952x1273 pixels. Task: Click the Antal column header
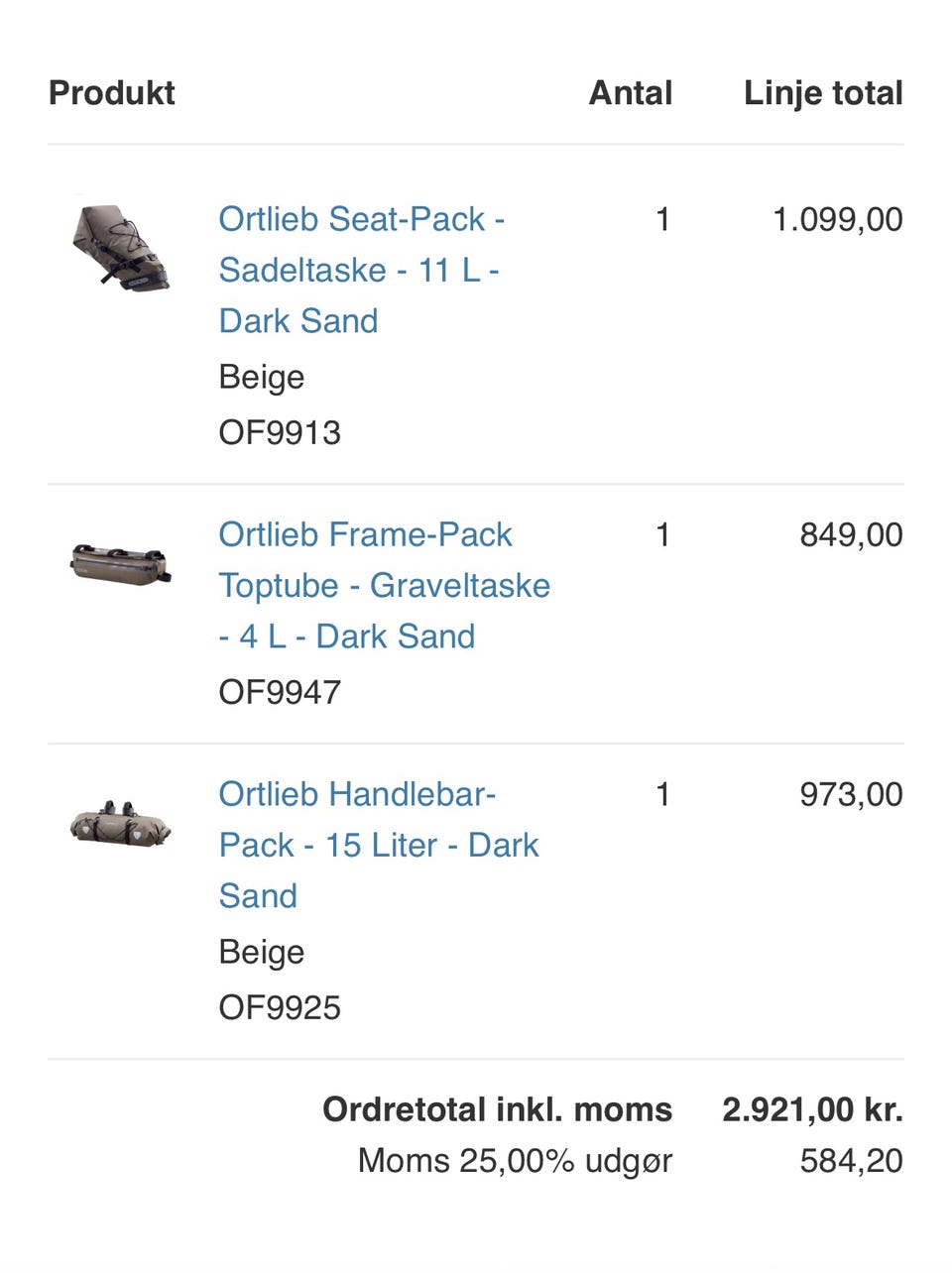[x=630, y=93]
